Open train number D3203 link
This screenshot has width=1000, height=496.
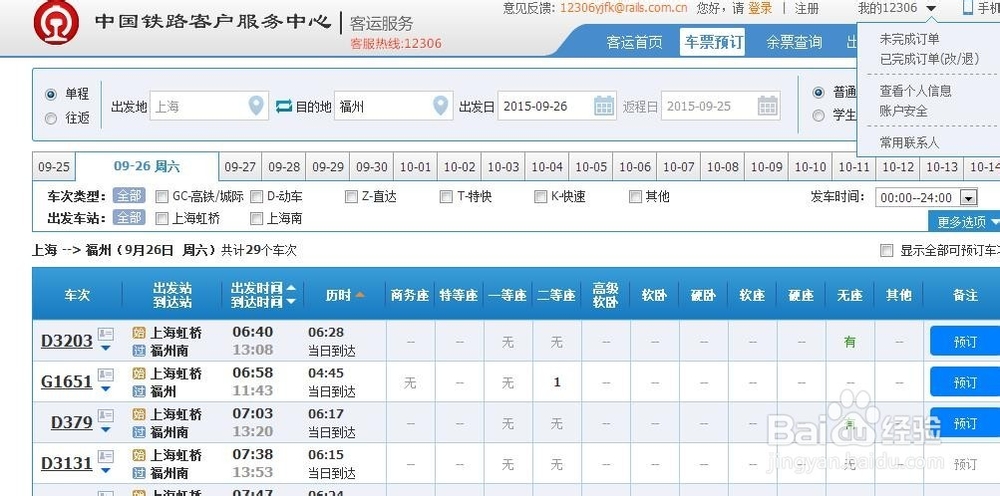pos(67,341)
